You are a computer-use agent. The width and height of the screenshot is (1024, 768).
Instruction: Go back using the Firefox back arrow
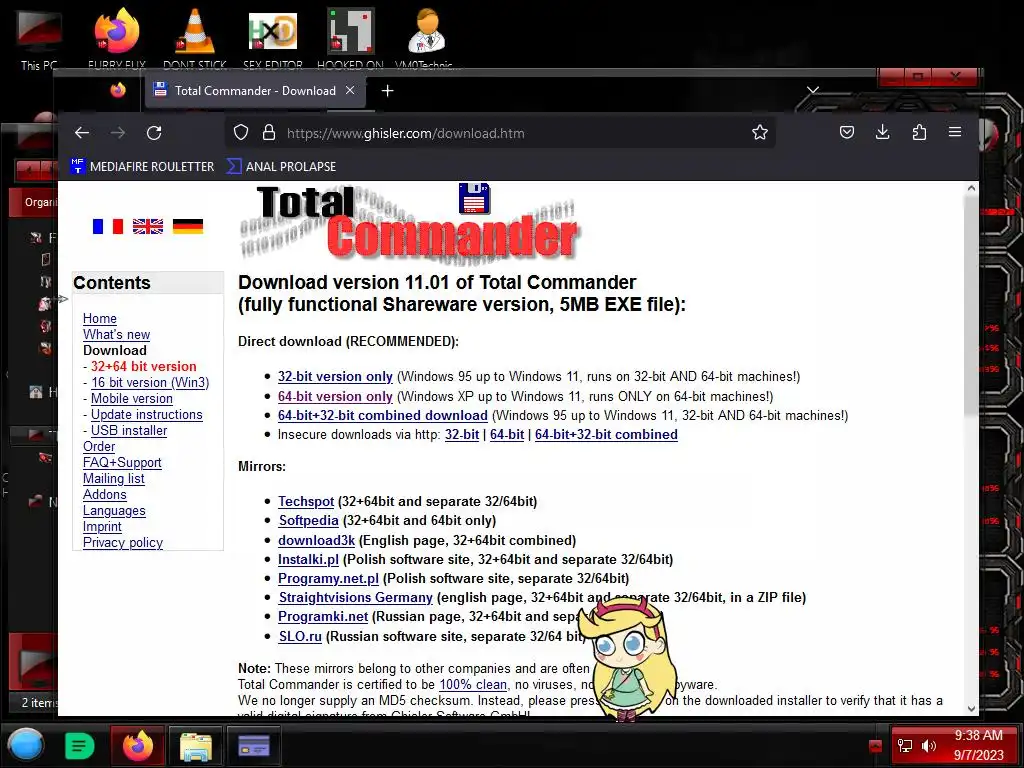[x=82, y=133]
